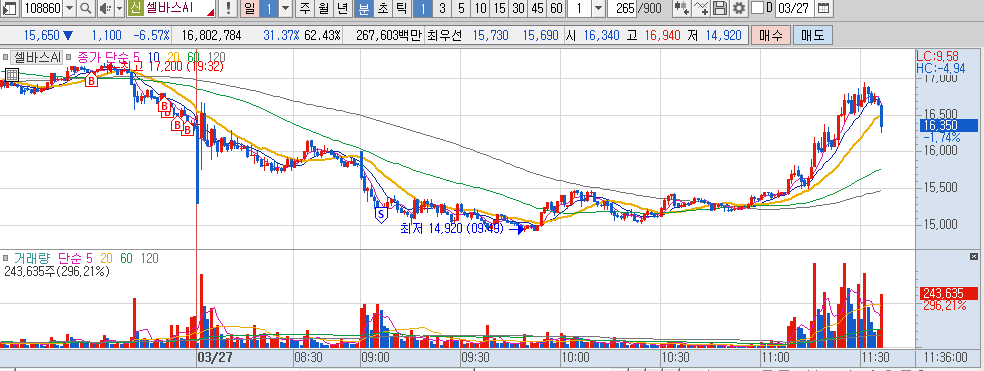The image size is (984, 371).
Task: Select the 45 minute interval tab
Action: 537,9
